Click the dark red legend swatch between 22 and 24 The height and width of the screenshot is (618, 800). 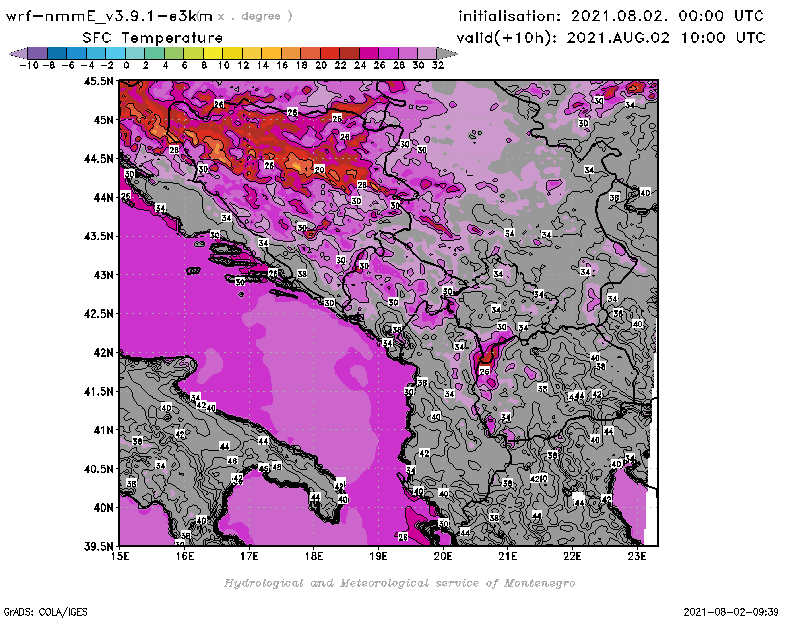point(349,53)
